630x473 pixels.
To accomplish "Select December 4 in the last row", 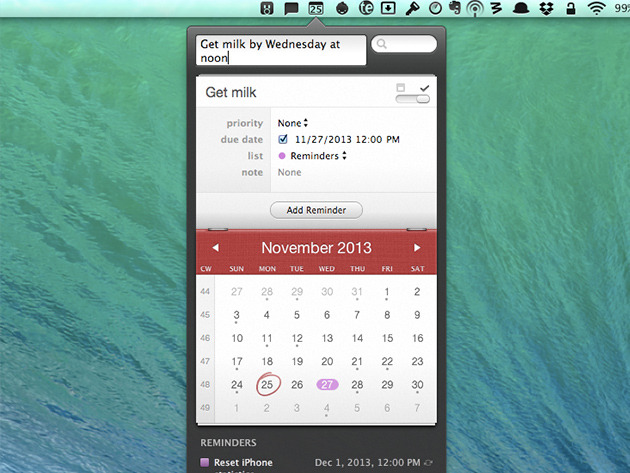I will pyautogui.click(x=327, y=408).
